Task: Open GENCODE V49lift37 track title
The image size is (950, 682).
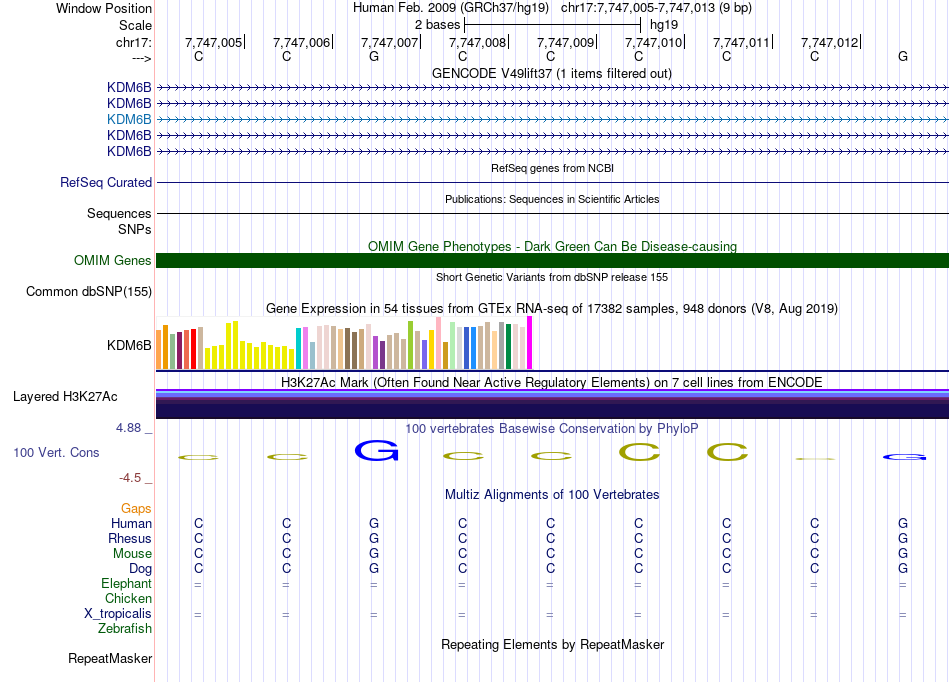Action: pyautogui.click(x=551, y=73)
